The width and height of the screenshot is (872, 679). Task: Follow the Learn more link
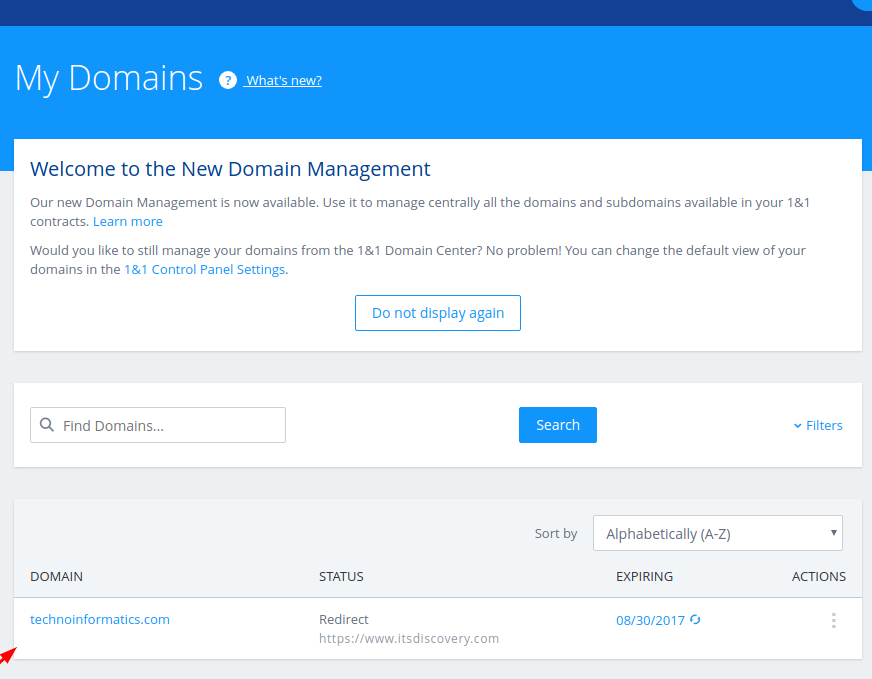[128, 222]
